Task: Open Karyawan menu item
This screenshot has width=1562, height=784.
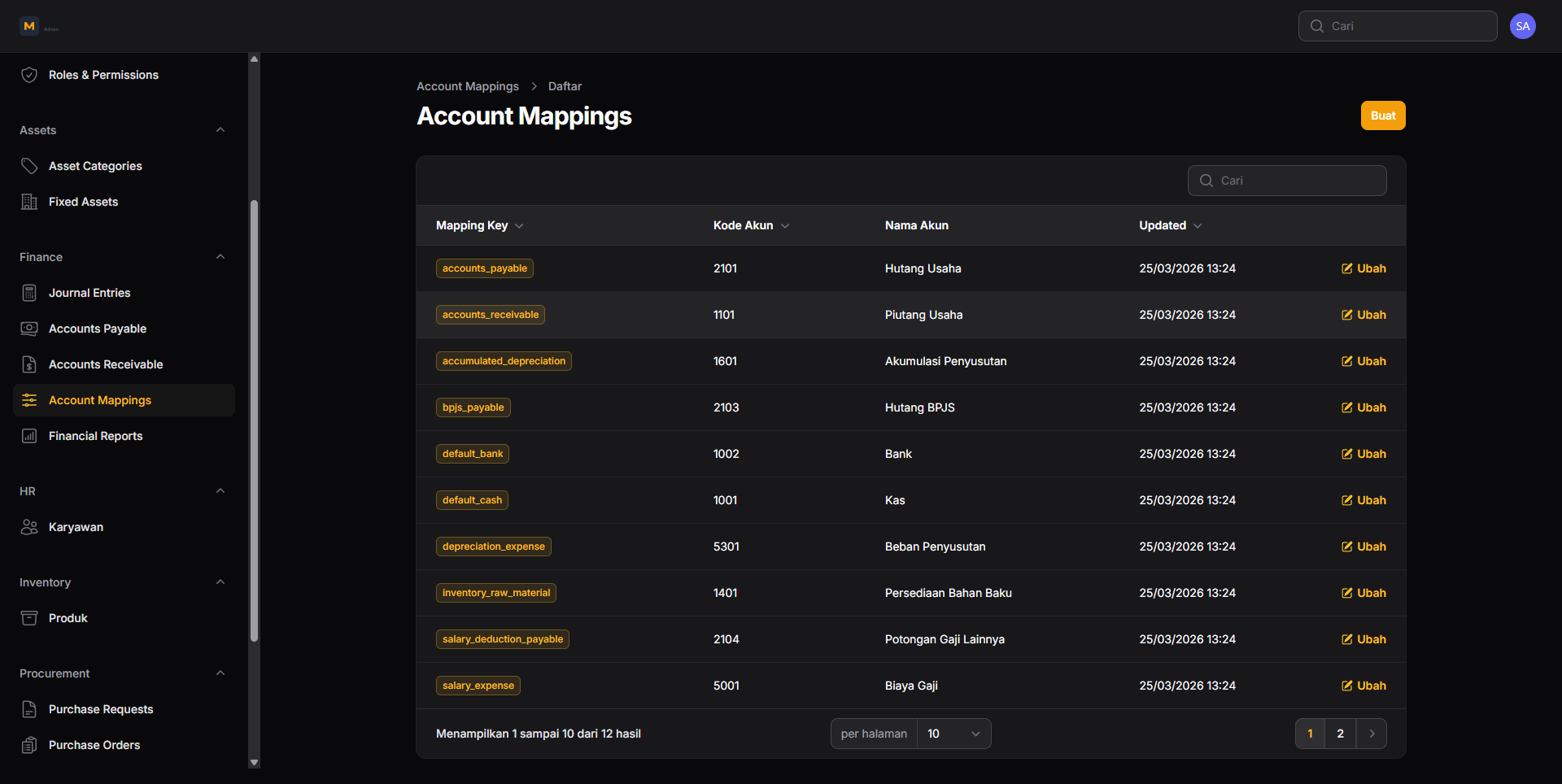Action: 124,527
